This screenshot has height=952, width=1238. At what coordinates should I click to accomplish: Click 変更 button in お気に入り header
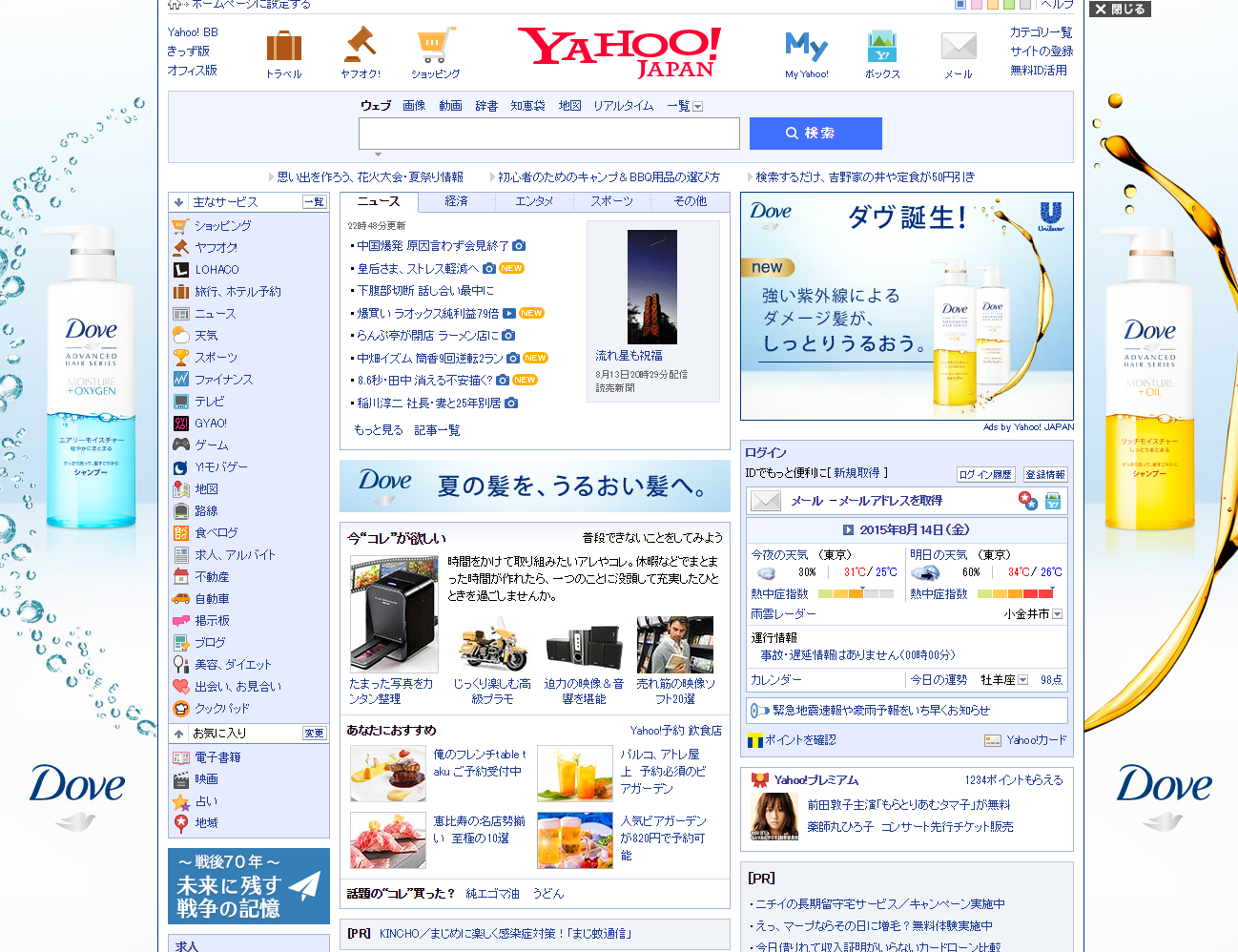click(314, 734)
